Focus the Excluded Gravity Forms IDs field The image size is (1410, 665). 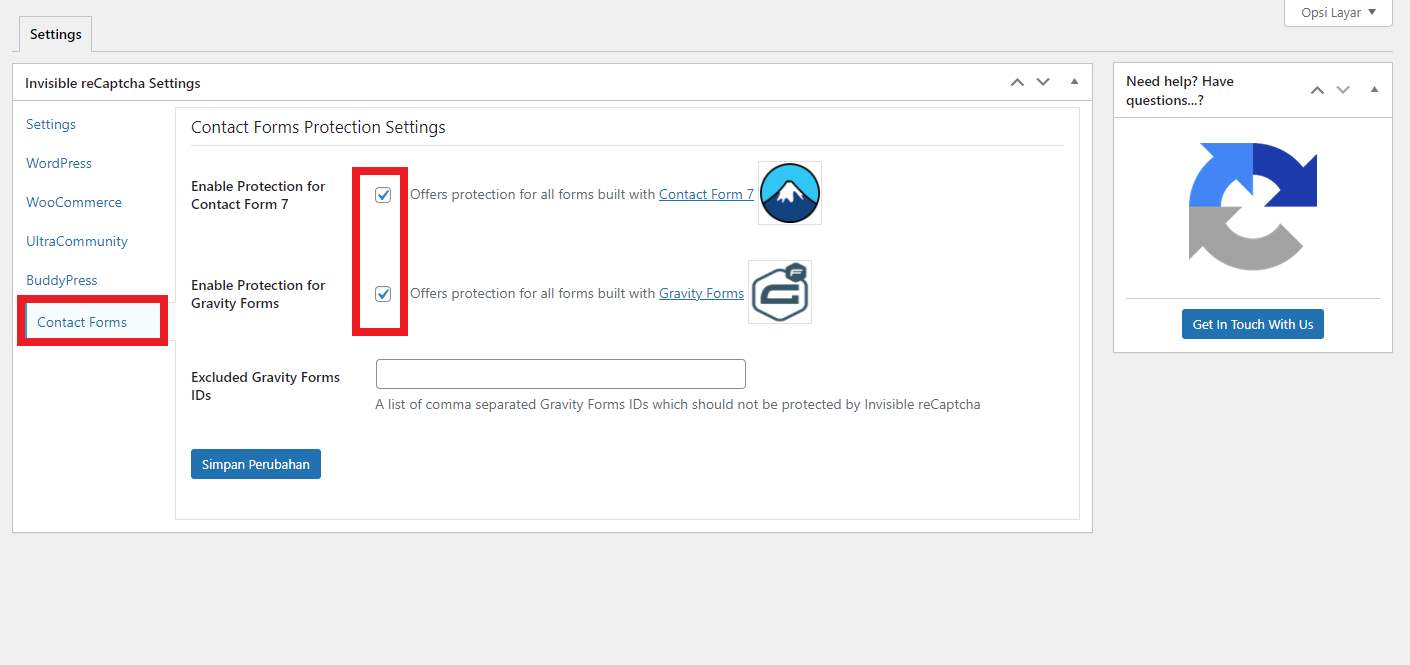pos(560,374)
